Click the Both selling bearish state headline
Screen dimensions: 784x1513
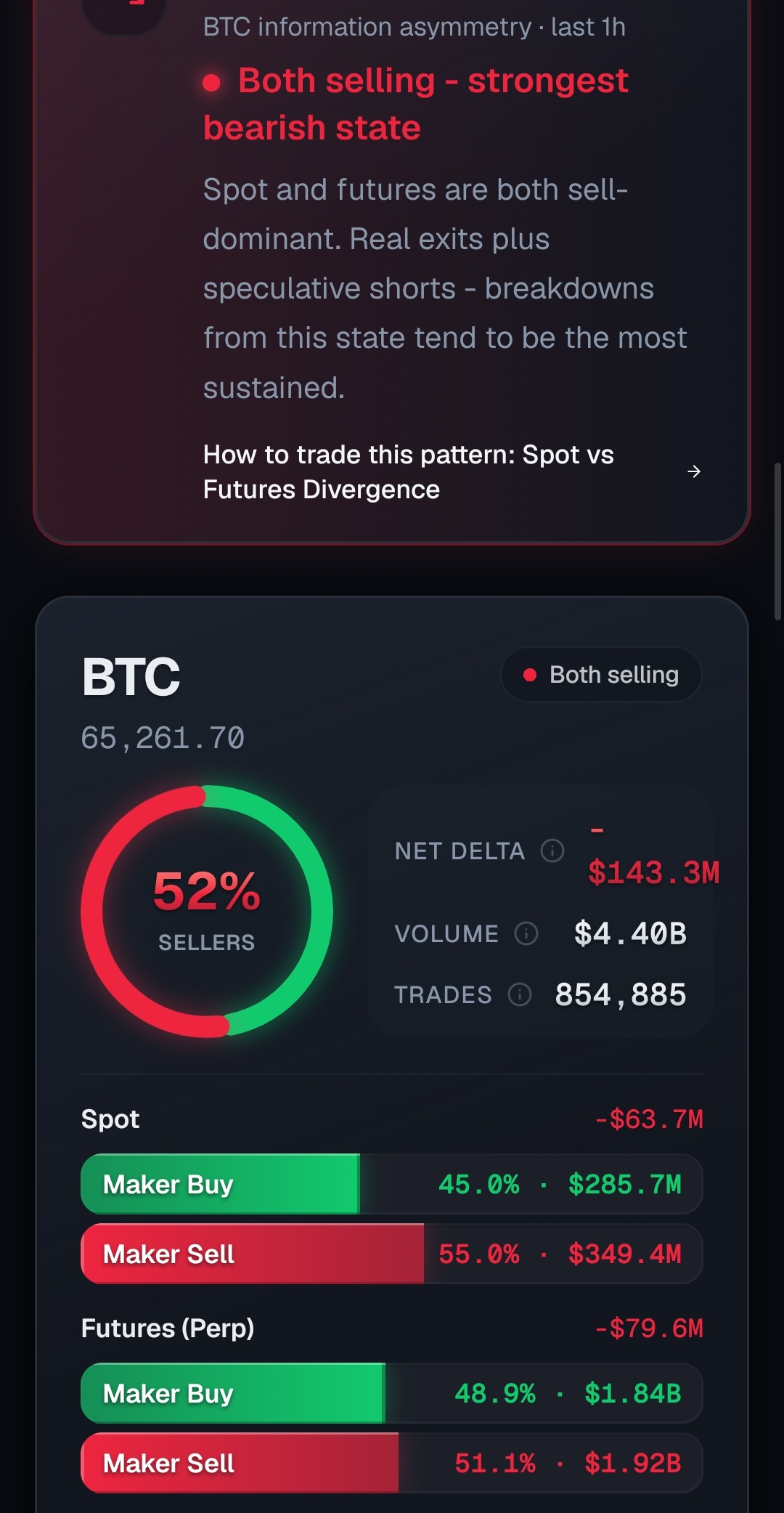[416, 104]
